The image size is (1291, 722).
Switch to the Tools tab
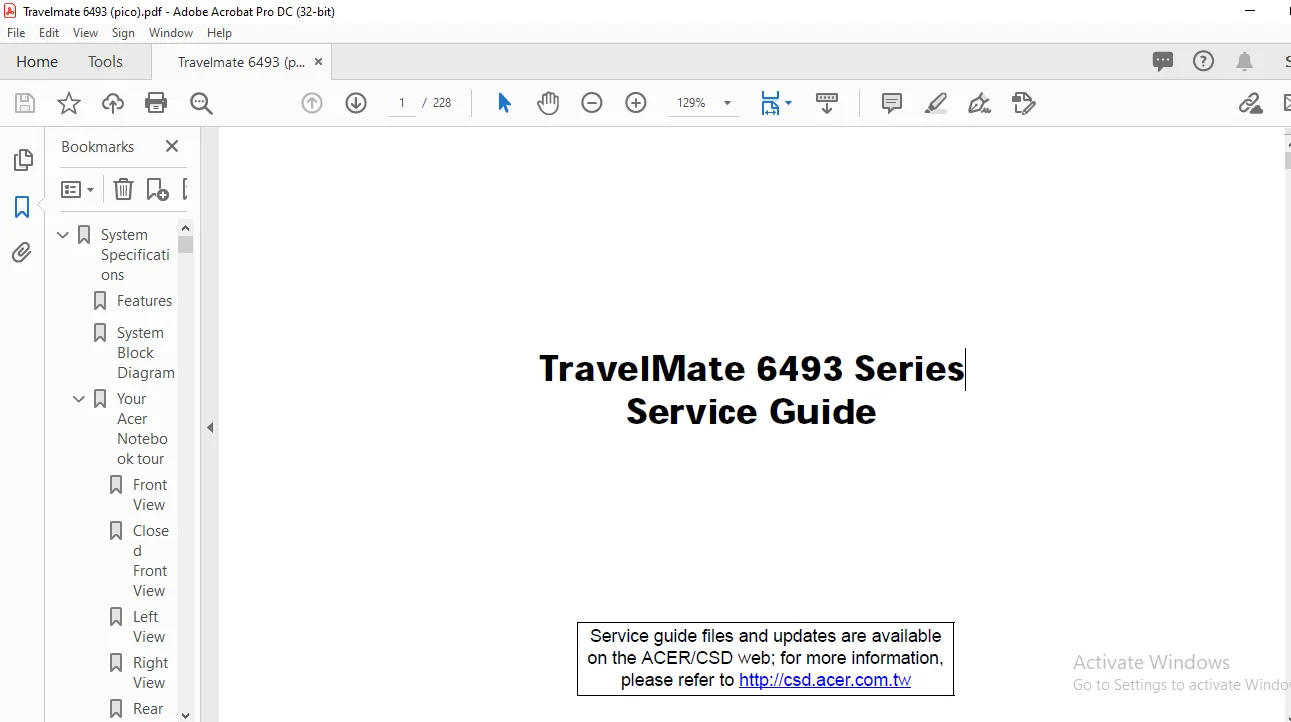105,61
